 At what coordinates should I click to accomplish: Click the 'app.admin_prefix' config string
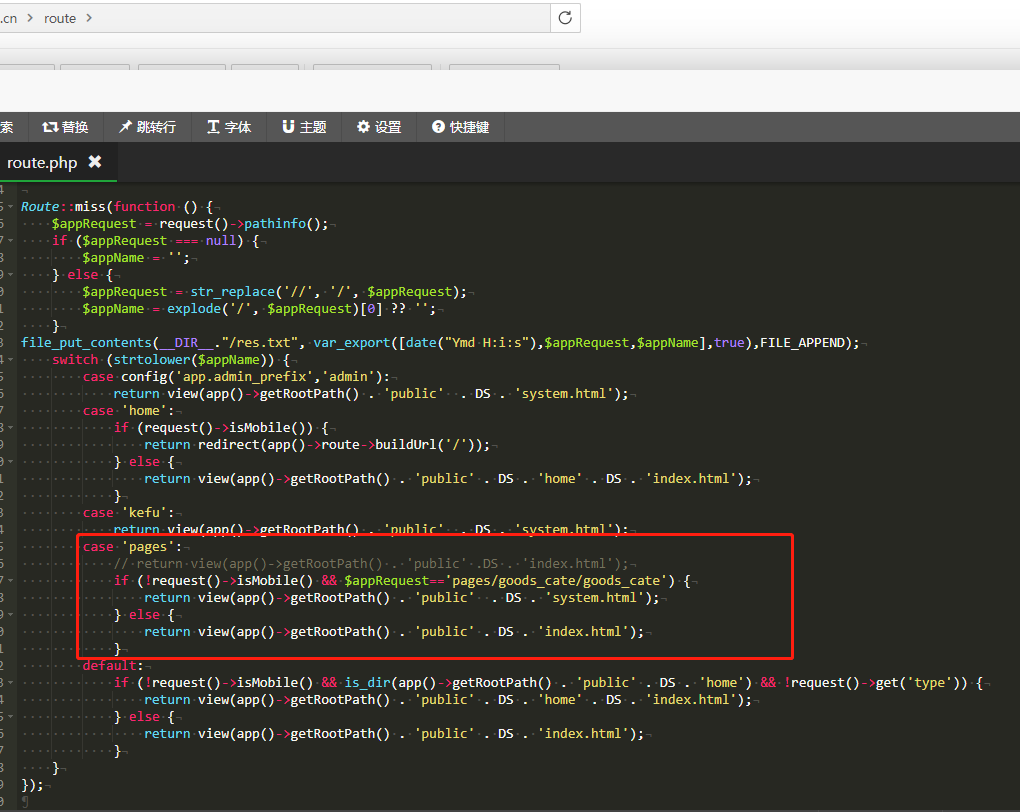pyautogui.click(x=244, y=377)
